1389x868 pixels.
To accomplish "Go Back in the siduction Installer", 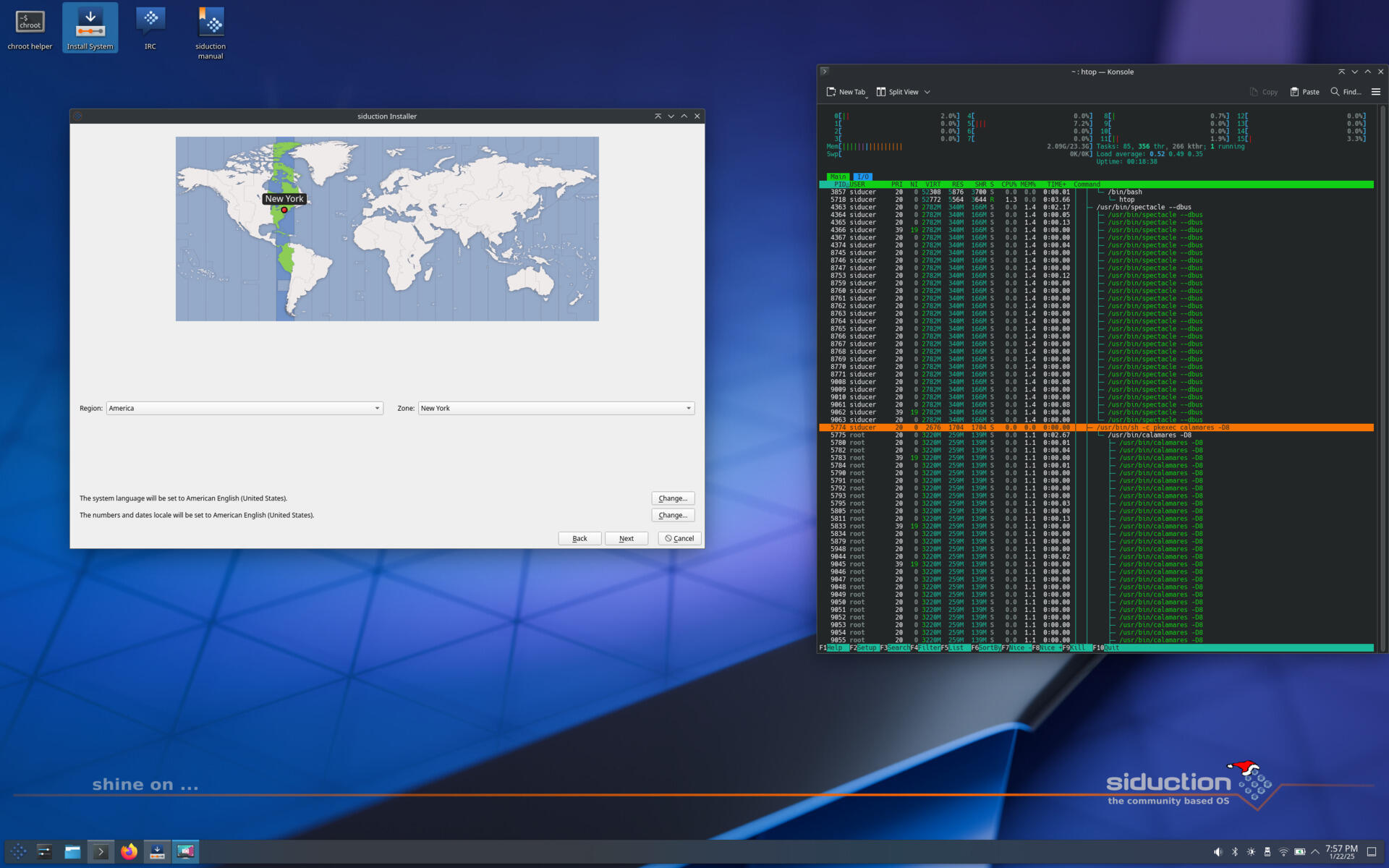I will coord(579,538).
